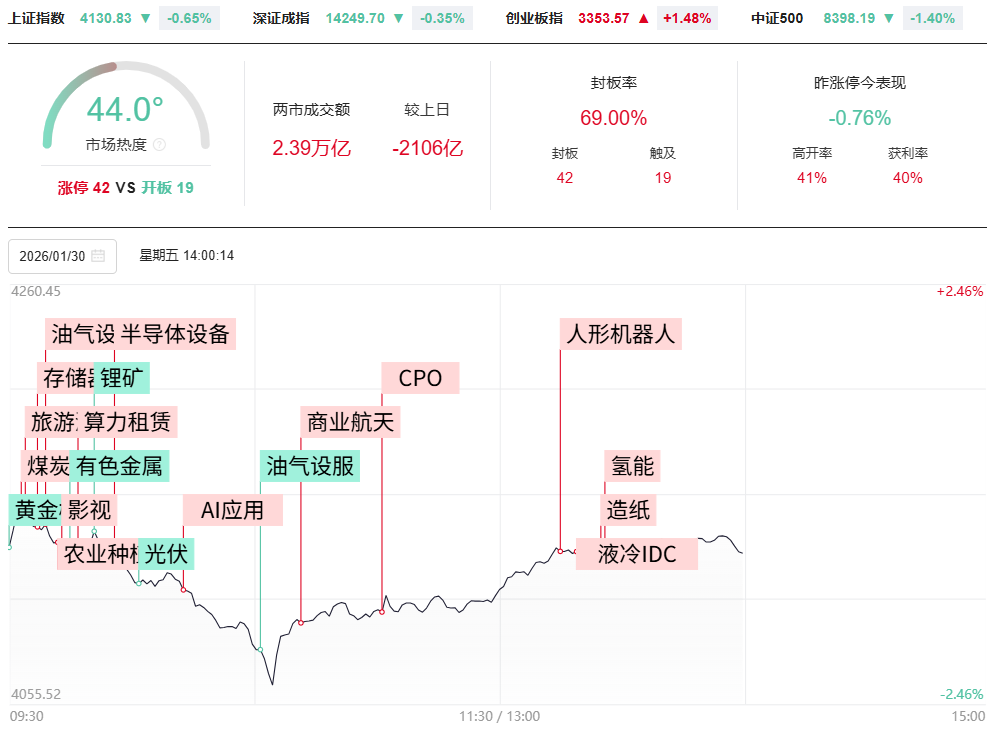
Task: Open the calendar icon in date field
Action: tap(98, 256)
